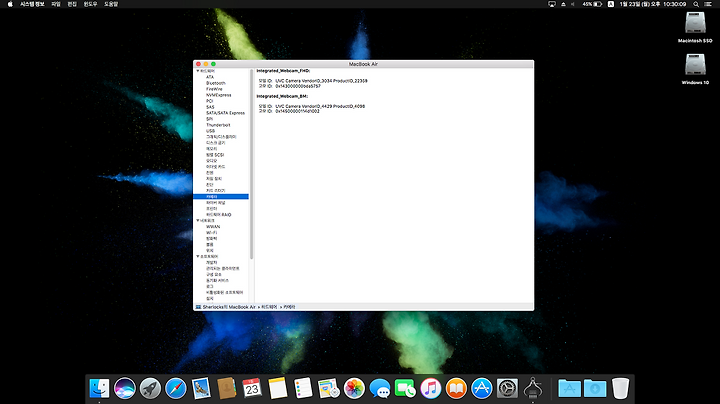Viewport: 720px width, 404px height.
Task: Open Applications folder stack in Dock
Action: pos(569,388)
